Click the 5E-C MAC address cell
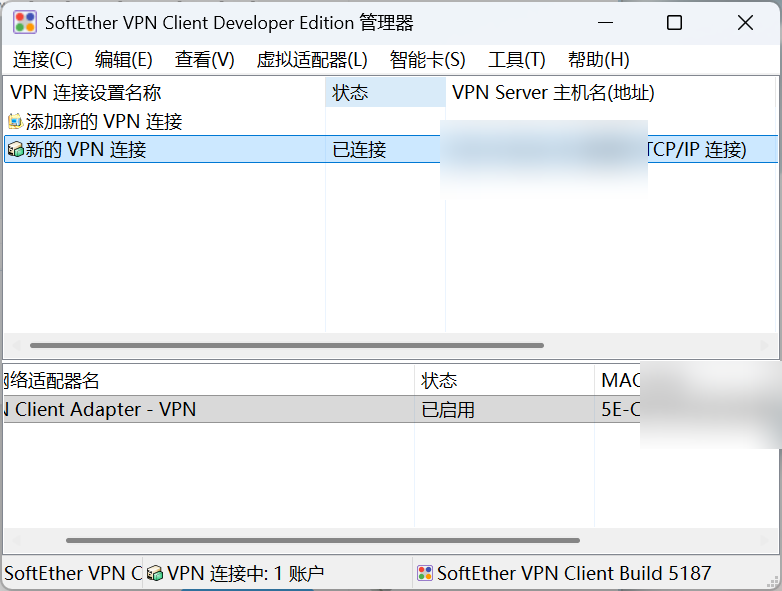The height and width of the screenshot is (591, 782). [x=620, y=409]
